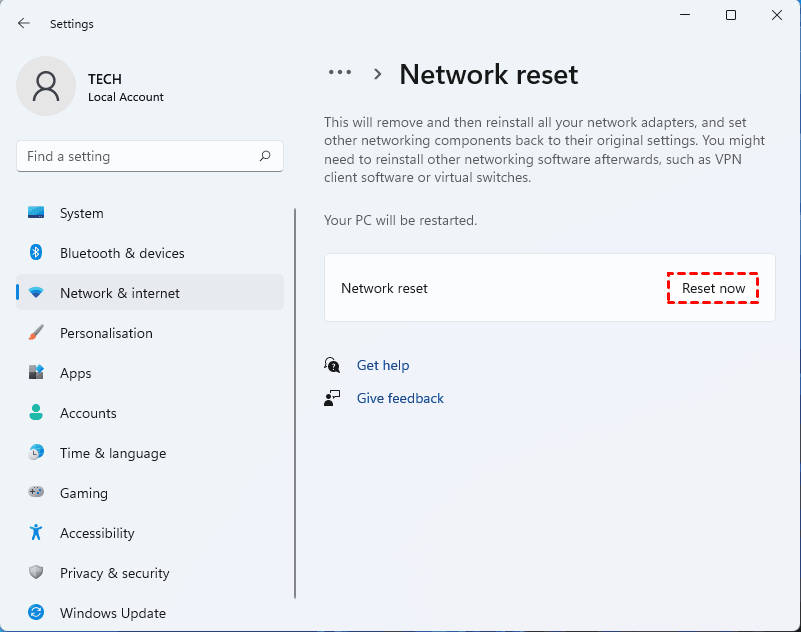Click the Accessibility figure icon

click(x=36, y=533)
